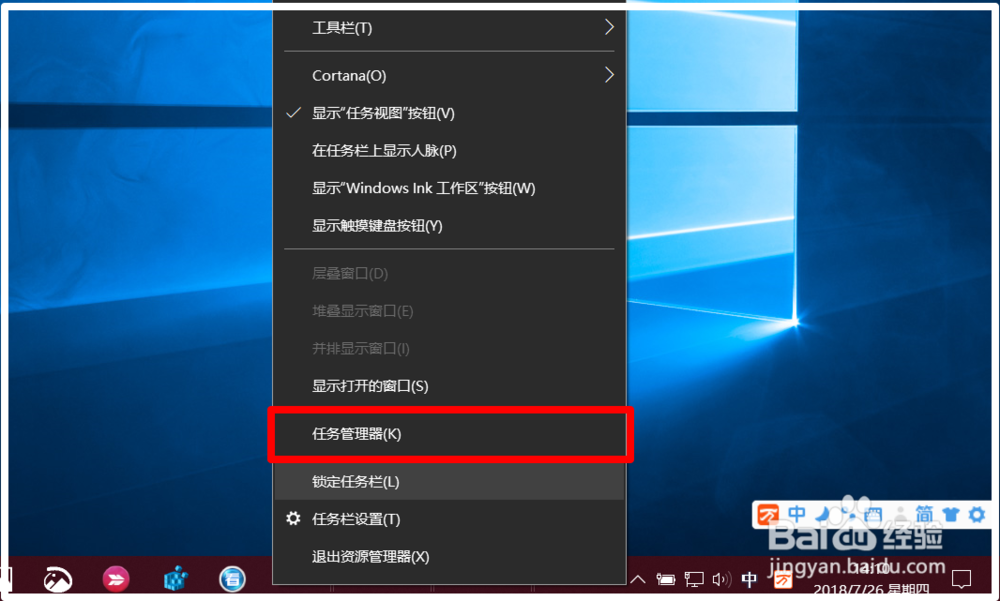The height and width of the screenshot is (601, 1000).
Task: Select the t-shirt skin icon on Sogou toolbar
Action: [x=953, y=514]
